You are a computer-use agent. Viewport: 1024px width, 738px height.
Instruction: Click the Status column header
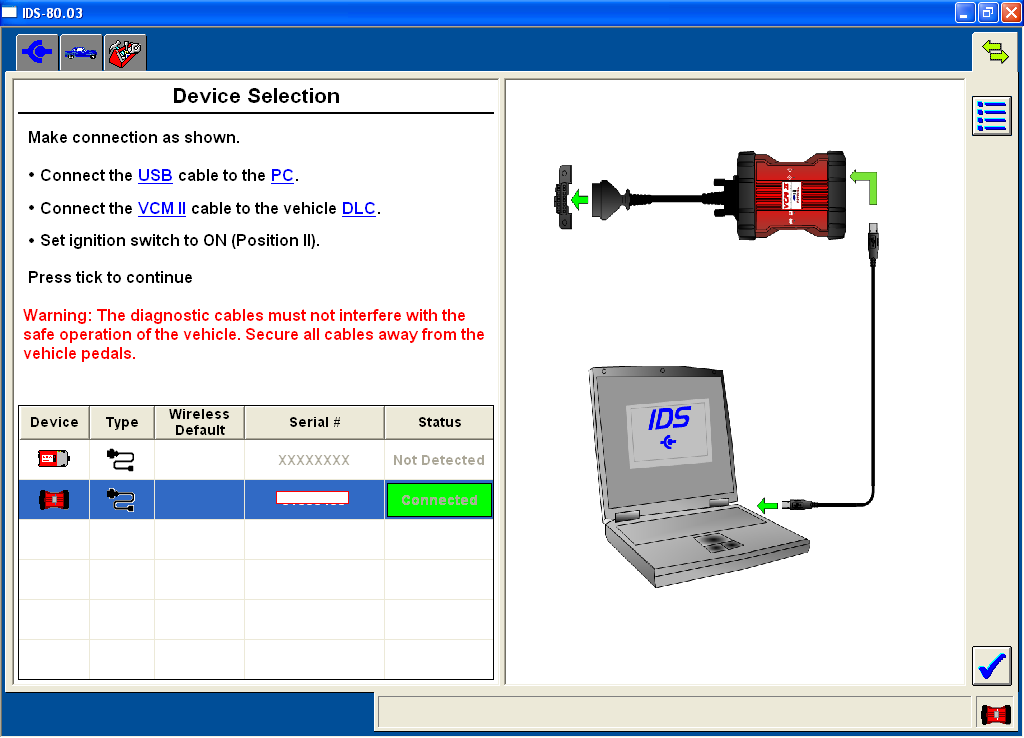pos(440,423)
